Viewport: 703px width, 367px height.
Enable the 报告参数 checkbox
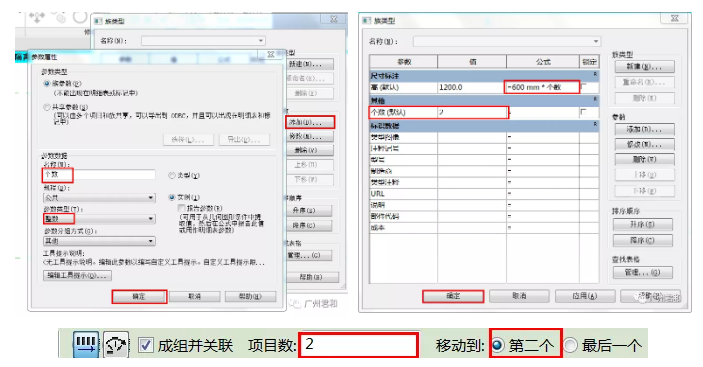(x=182, y=208)
